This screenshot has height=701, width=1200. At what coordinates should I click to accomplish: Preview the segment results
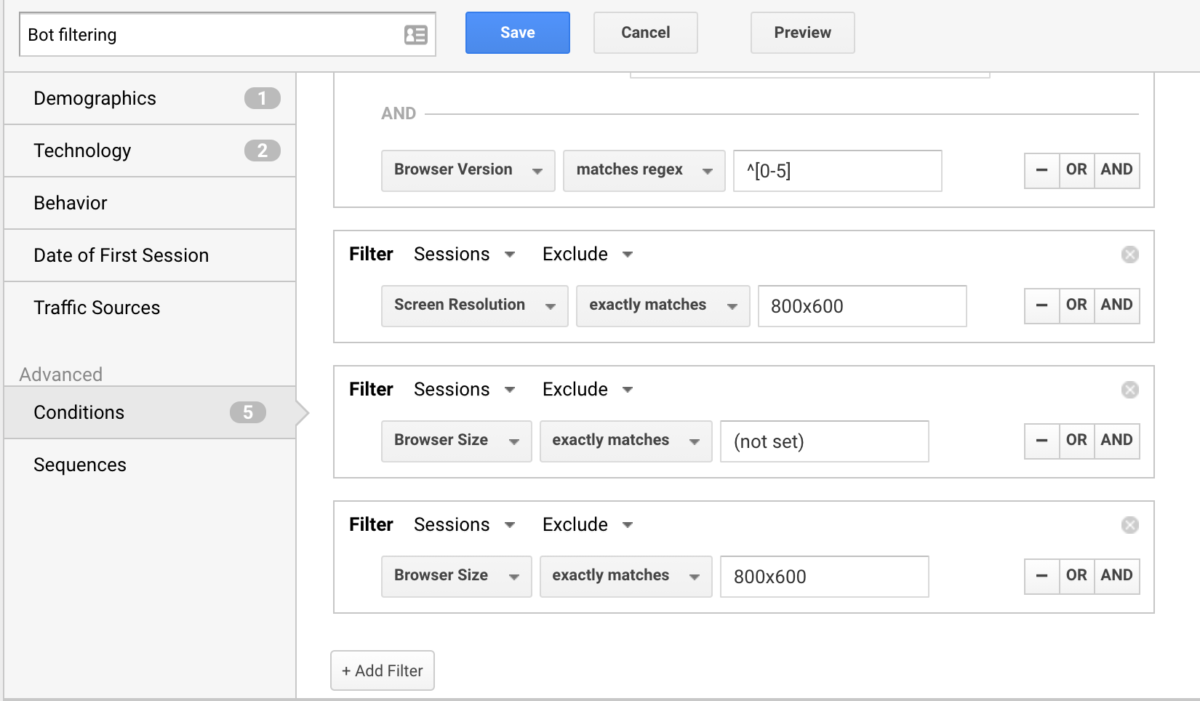pos(802,32)
